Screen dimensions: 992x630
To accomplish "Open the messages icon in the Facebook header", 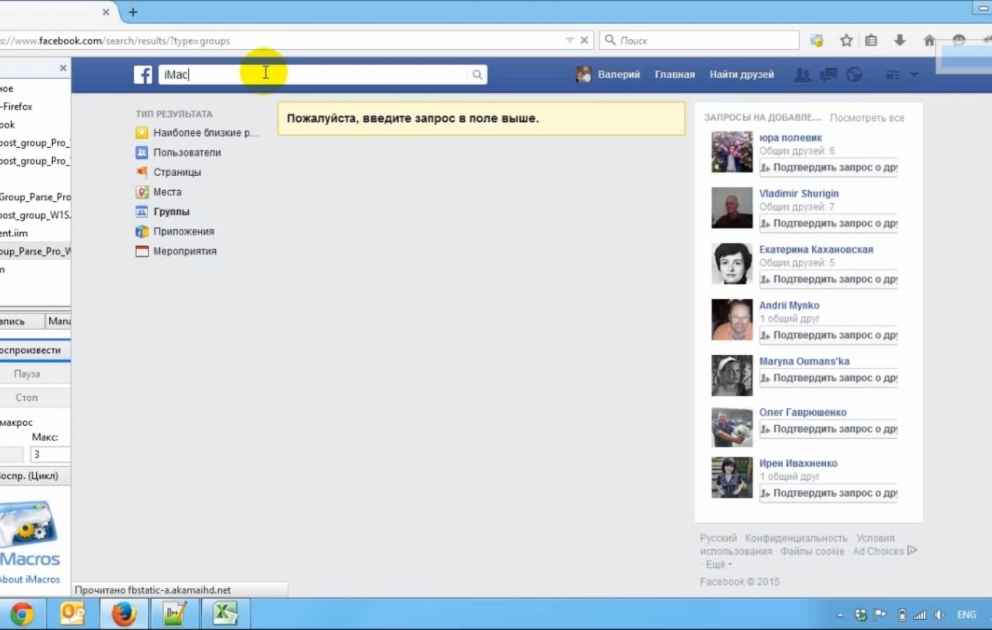I will tap(828, 75).
